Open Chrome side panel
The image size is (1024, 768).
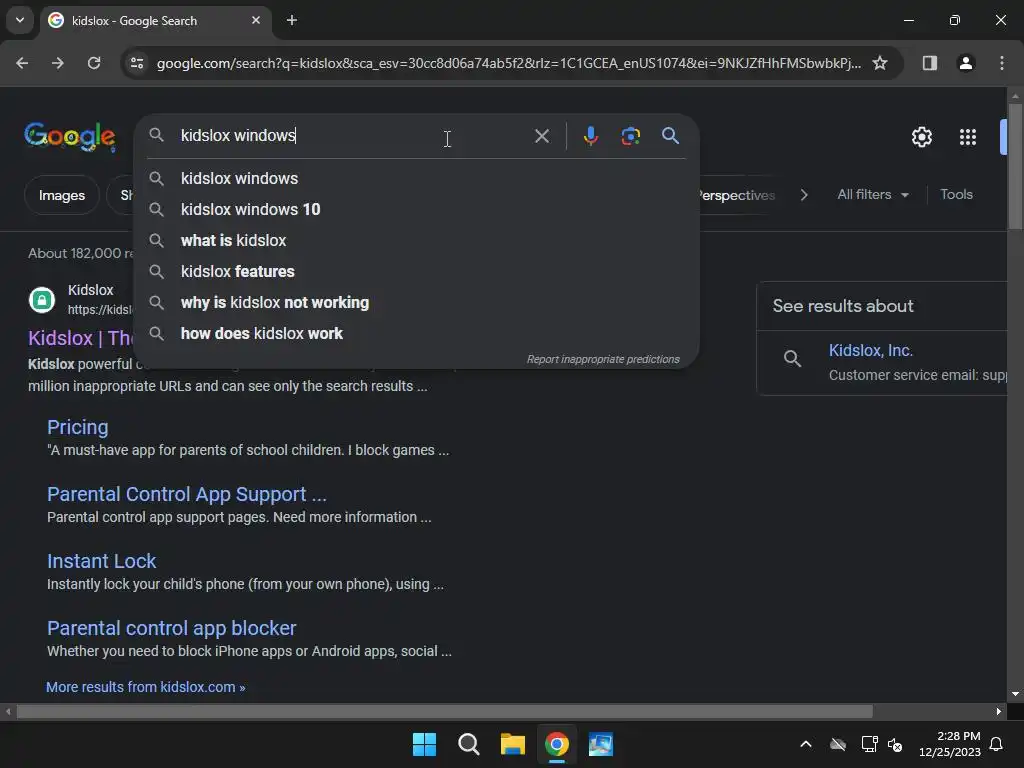[x=929, y=63]
